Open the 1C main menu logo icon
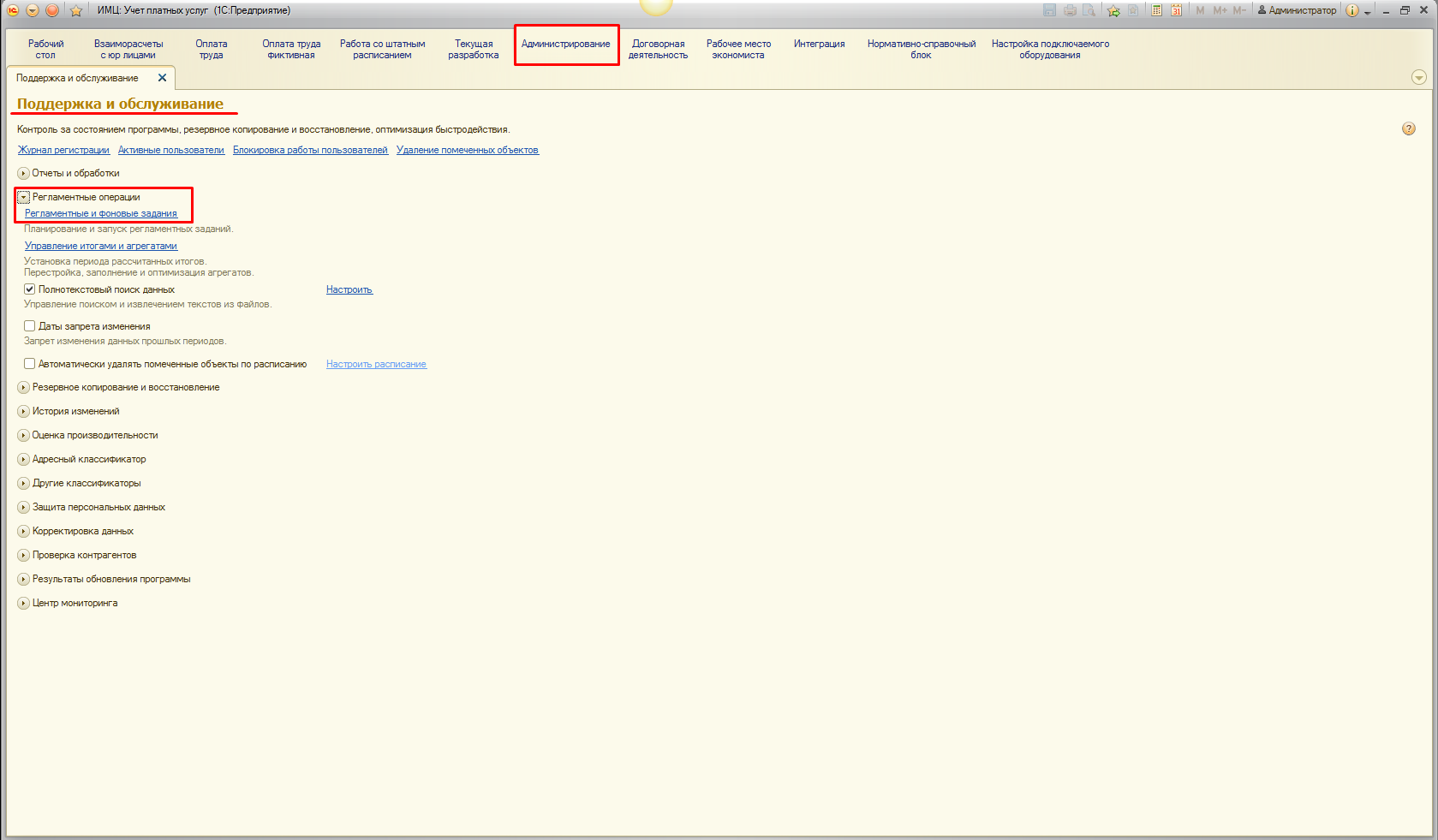The image size is (1438, 840). (x=13, y=10)
